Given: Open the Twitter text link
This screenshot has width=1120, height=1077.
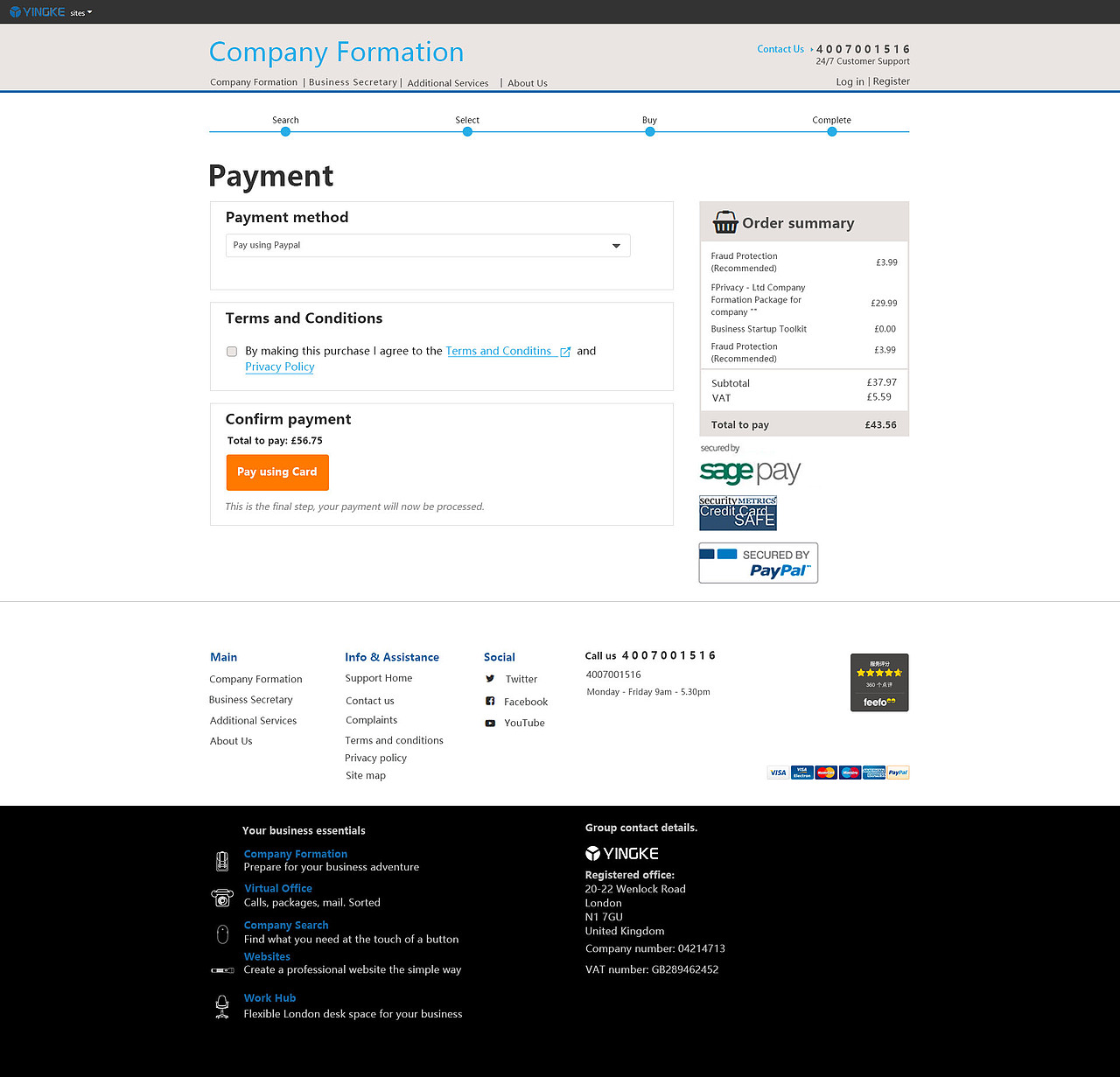Looking at the screenshot, I should (x=521, y=679).
